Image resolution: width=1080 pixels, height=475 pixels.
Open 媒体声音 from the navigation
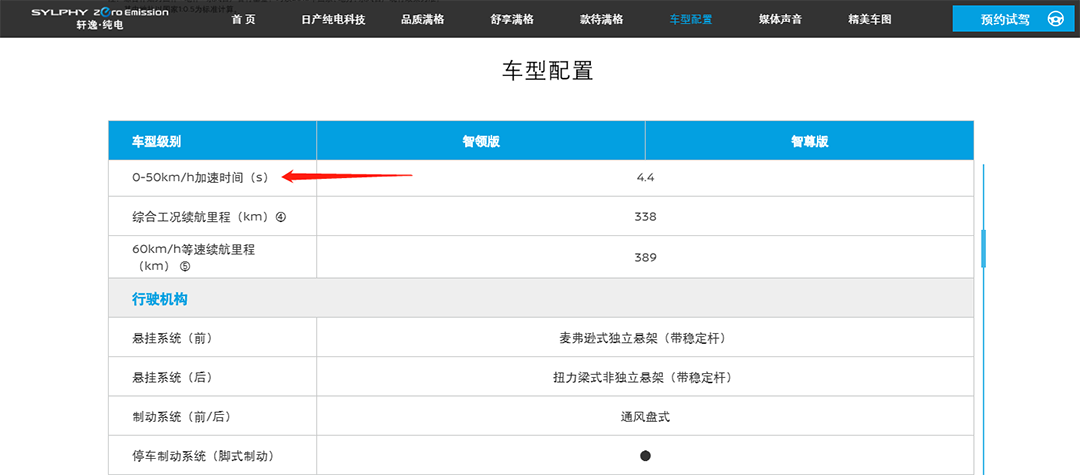(x=780, y=19)
